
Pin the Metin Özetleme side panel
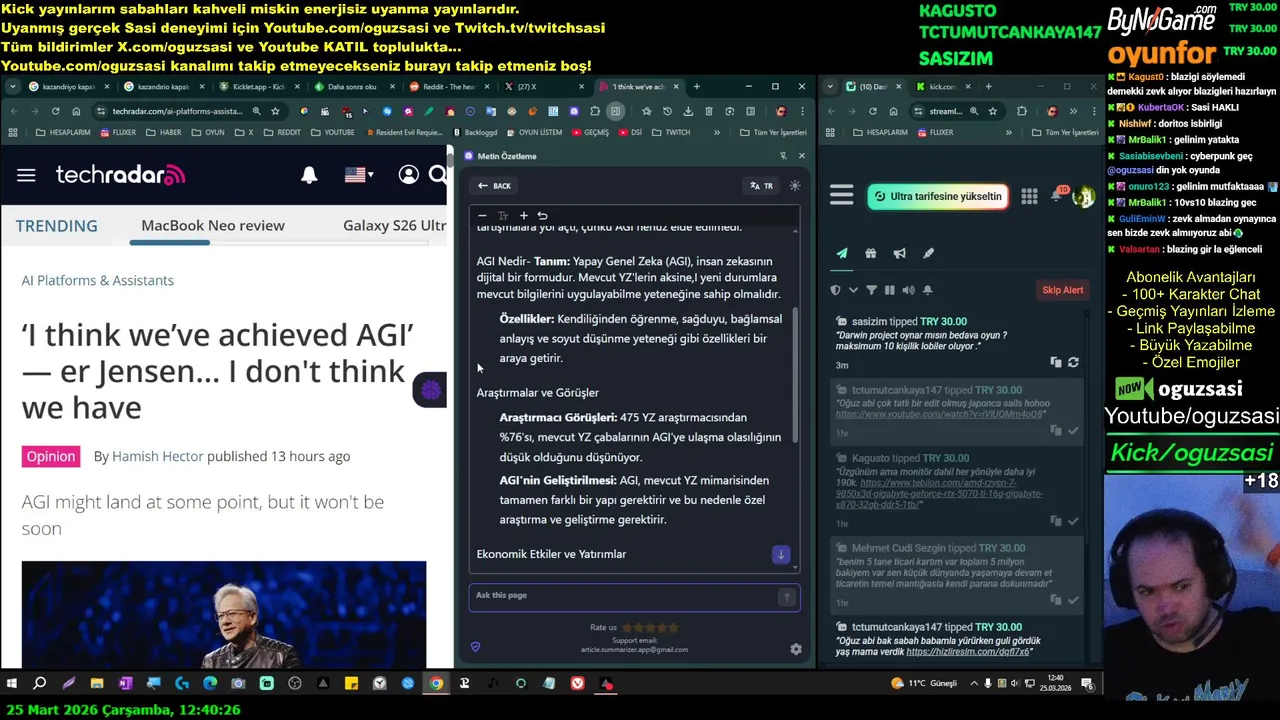783,156
